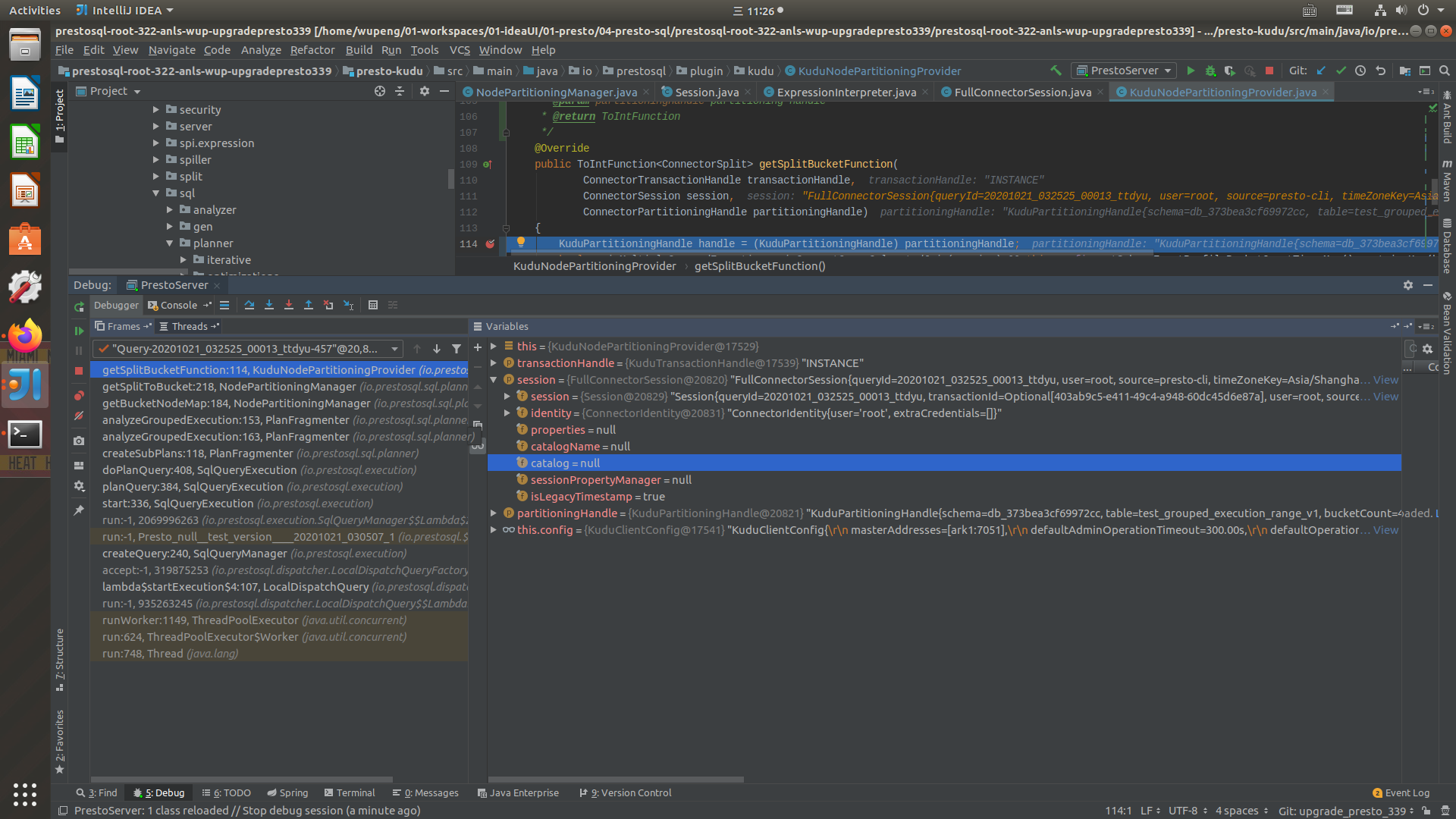Viewport: 1456px width, 819px height.
Task: Commit changes with the Git checkmark icon
Action: click(x=1341, y=71)
